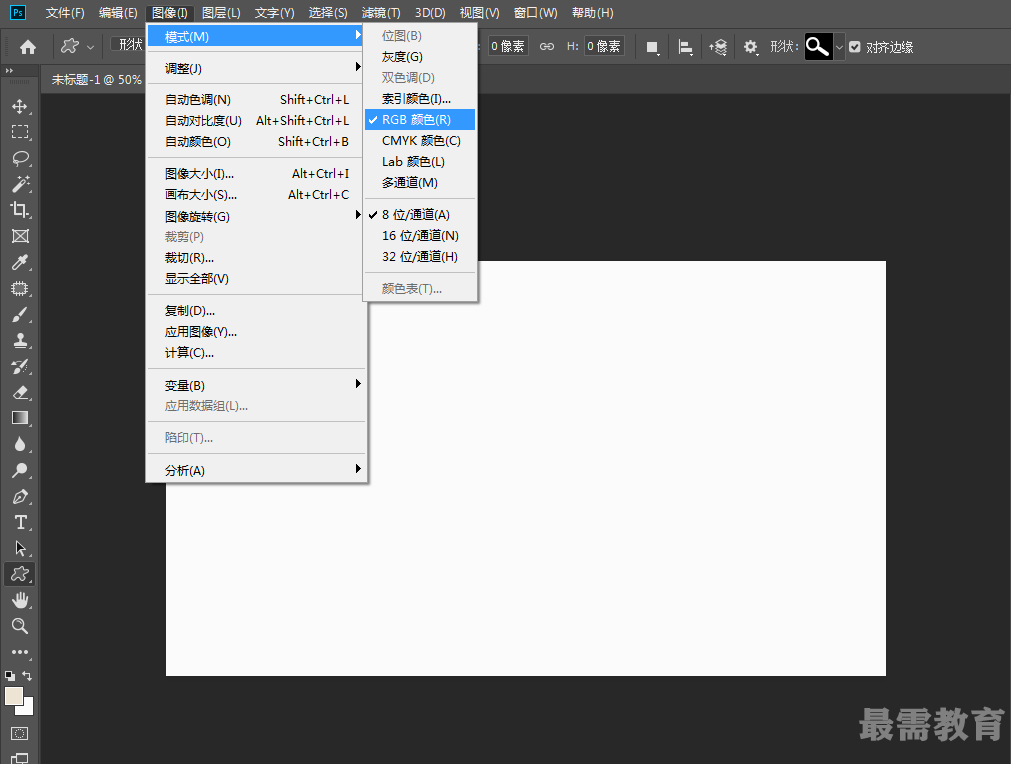Select the Magic Wand tool

[20, 184]
